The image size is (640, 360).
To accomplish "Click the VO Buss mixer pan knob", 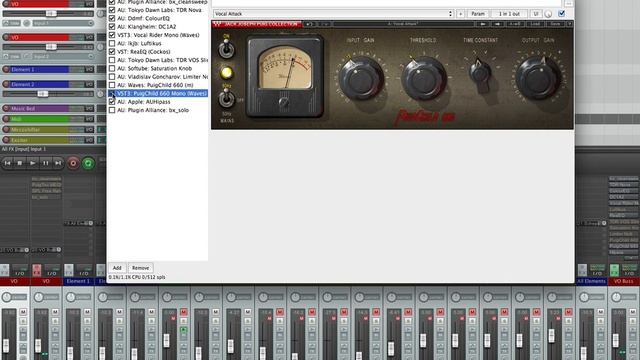I will pos(616,297).
